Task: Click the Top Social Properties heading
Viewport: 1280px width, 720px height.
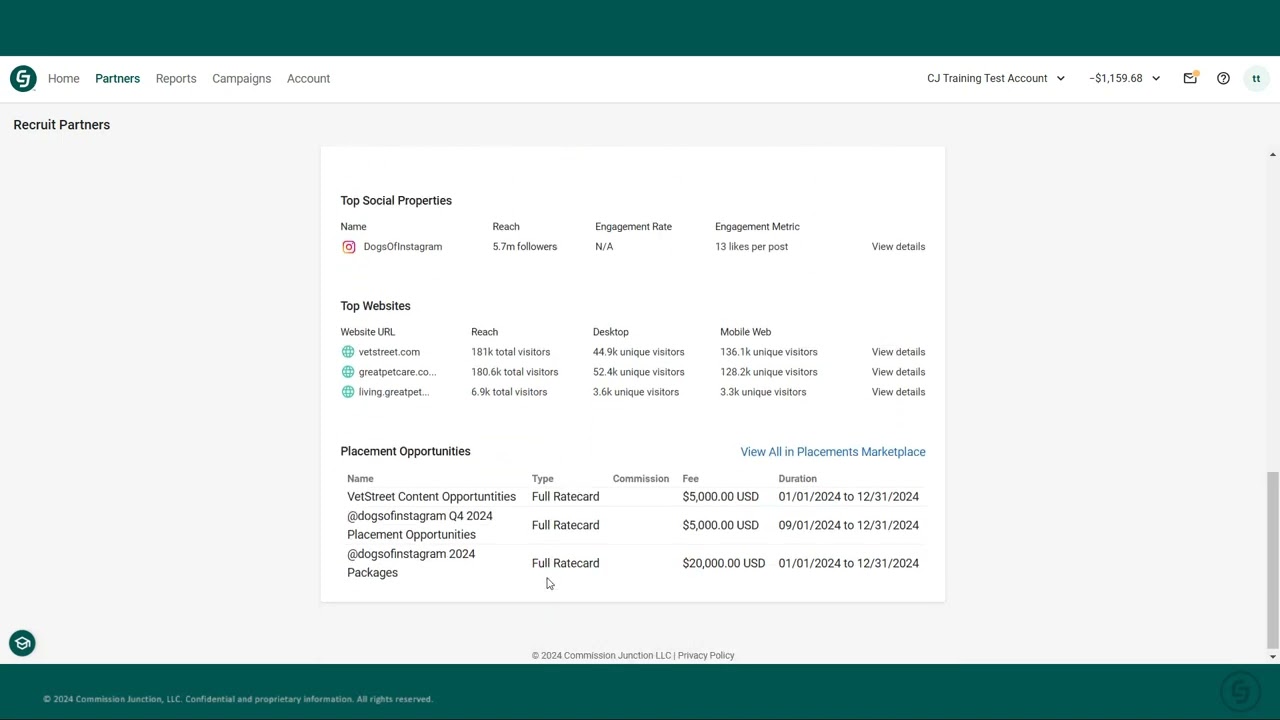Action: tap(396, 201)
